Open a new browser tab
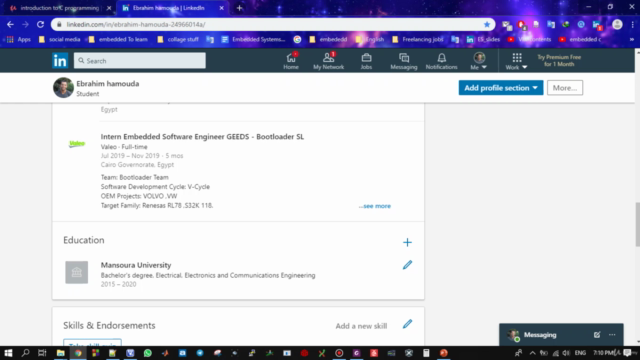The image size is (640, 360). 240,8
